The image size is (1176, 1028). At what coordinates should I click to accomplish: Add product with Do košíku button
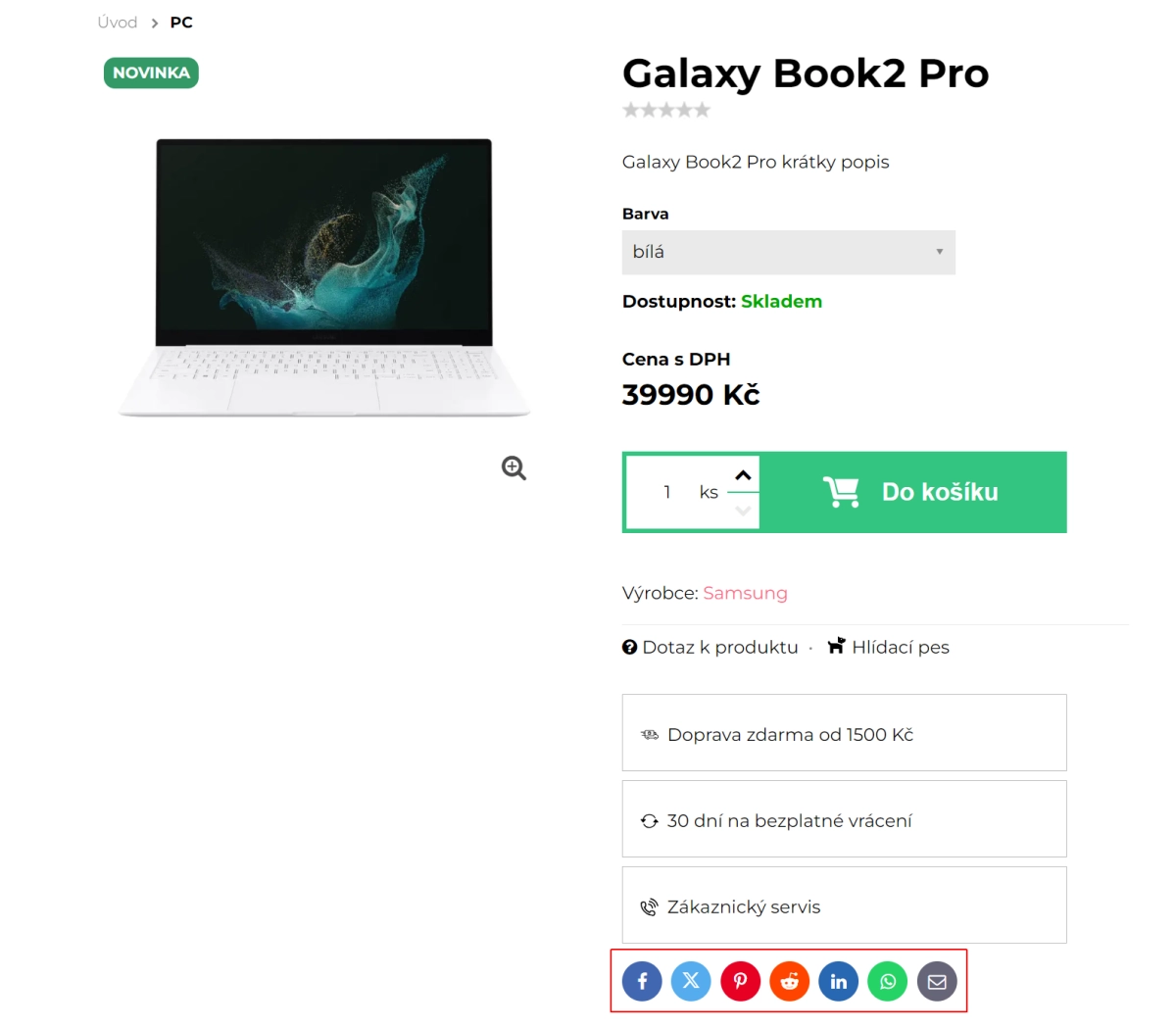click(x=912, y=492)
